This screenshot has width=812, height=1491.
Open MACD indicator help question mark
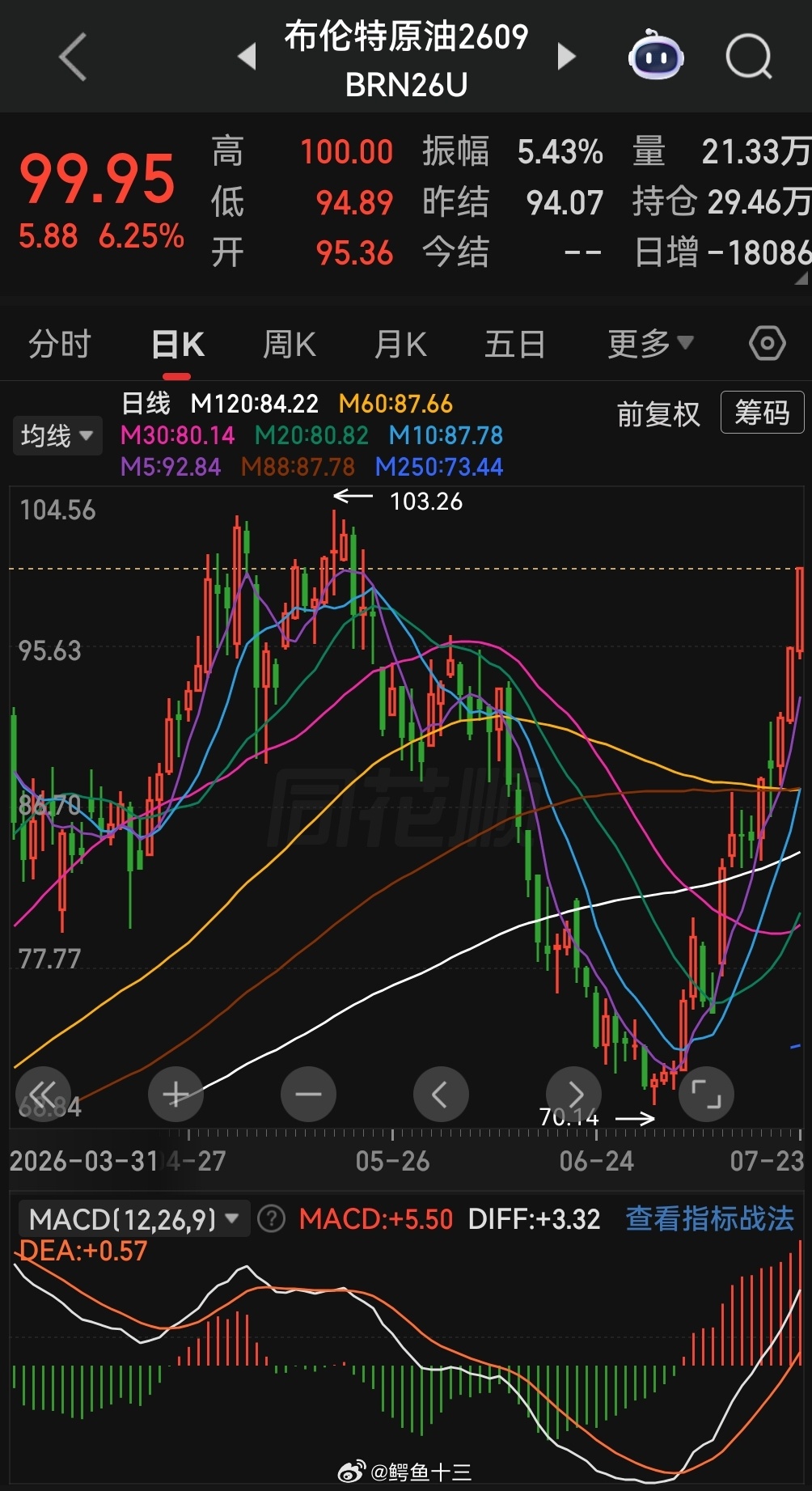[x=272, y=1218]
